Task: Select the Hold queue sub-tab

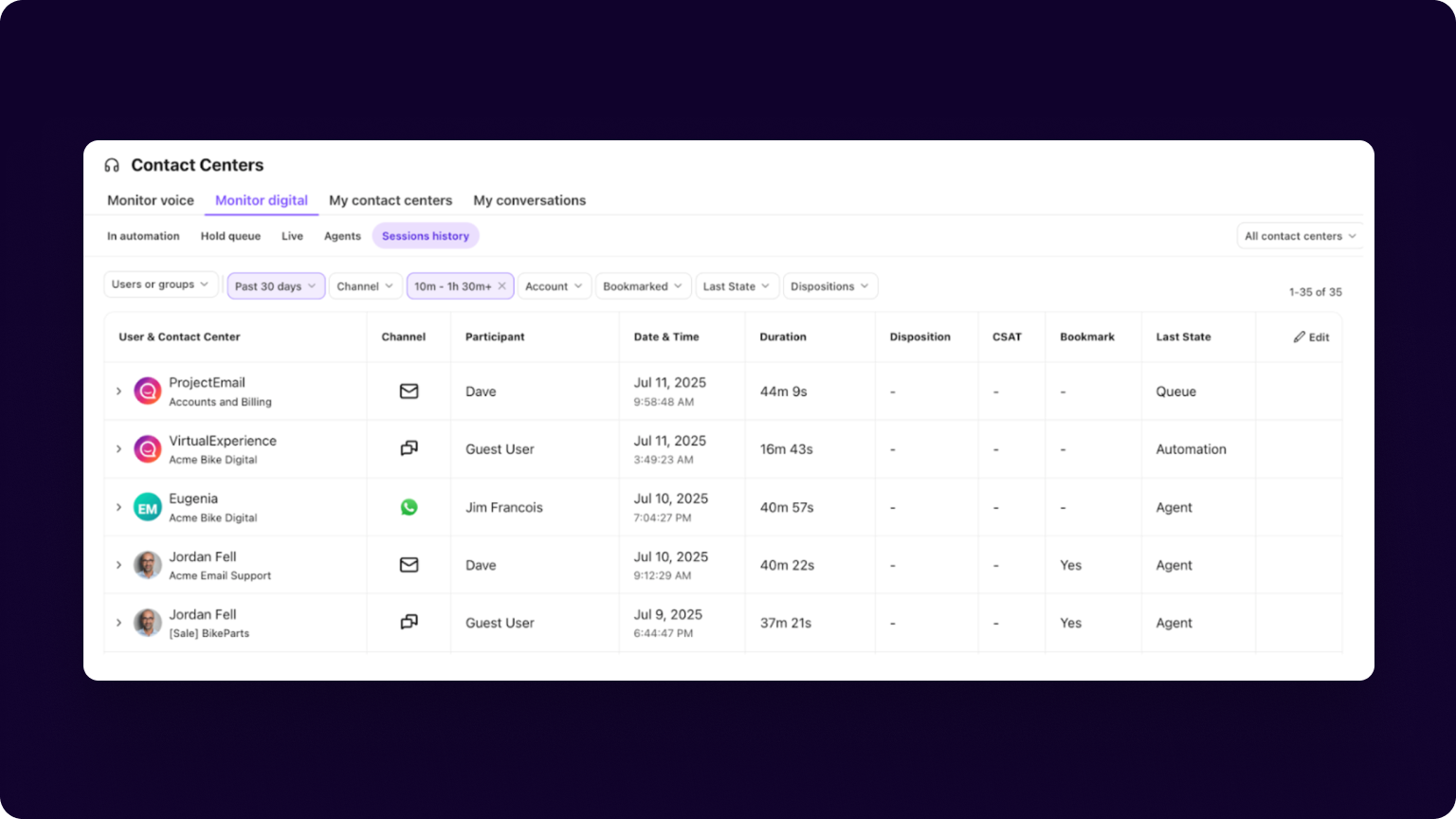Action: coord(230,236)
